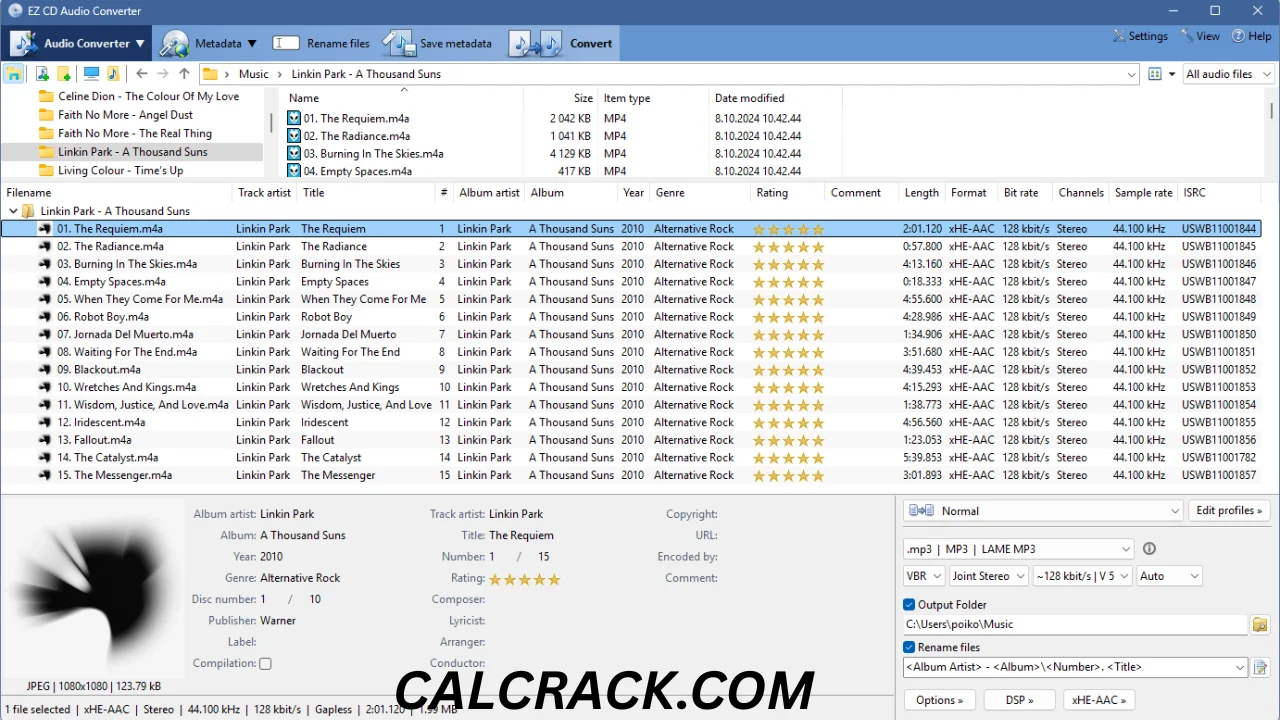
Task: Open the All audio files filter dropdown
Action: [x=1228, y=74]
